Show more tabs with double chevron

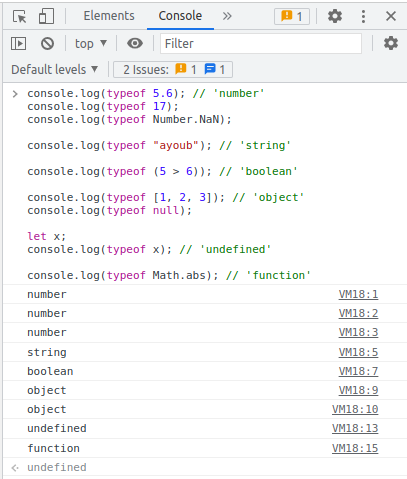click(227, 16)
